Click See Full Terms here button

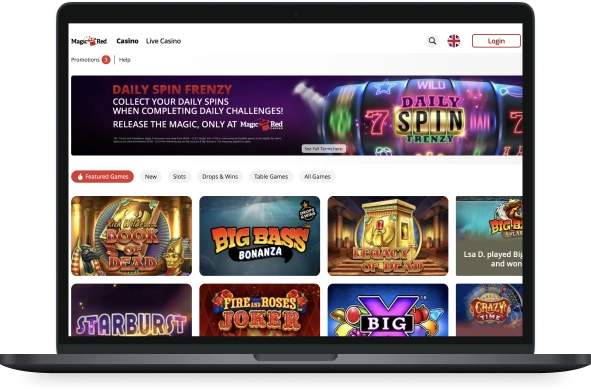[323, 149]
